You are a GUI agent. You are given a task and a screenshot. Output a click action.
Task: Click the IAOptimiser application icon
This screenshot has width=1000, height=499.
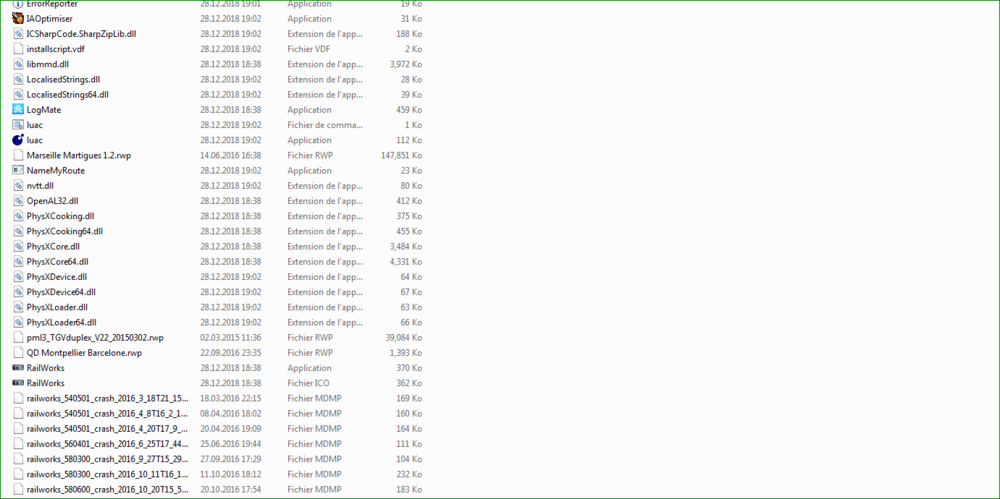pyautogui.click(x=18, y=19)
